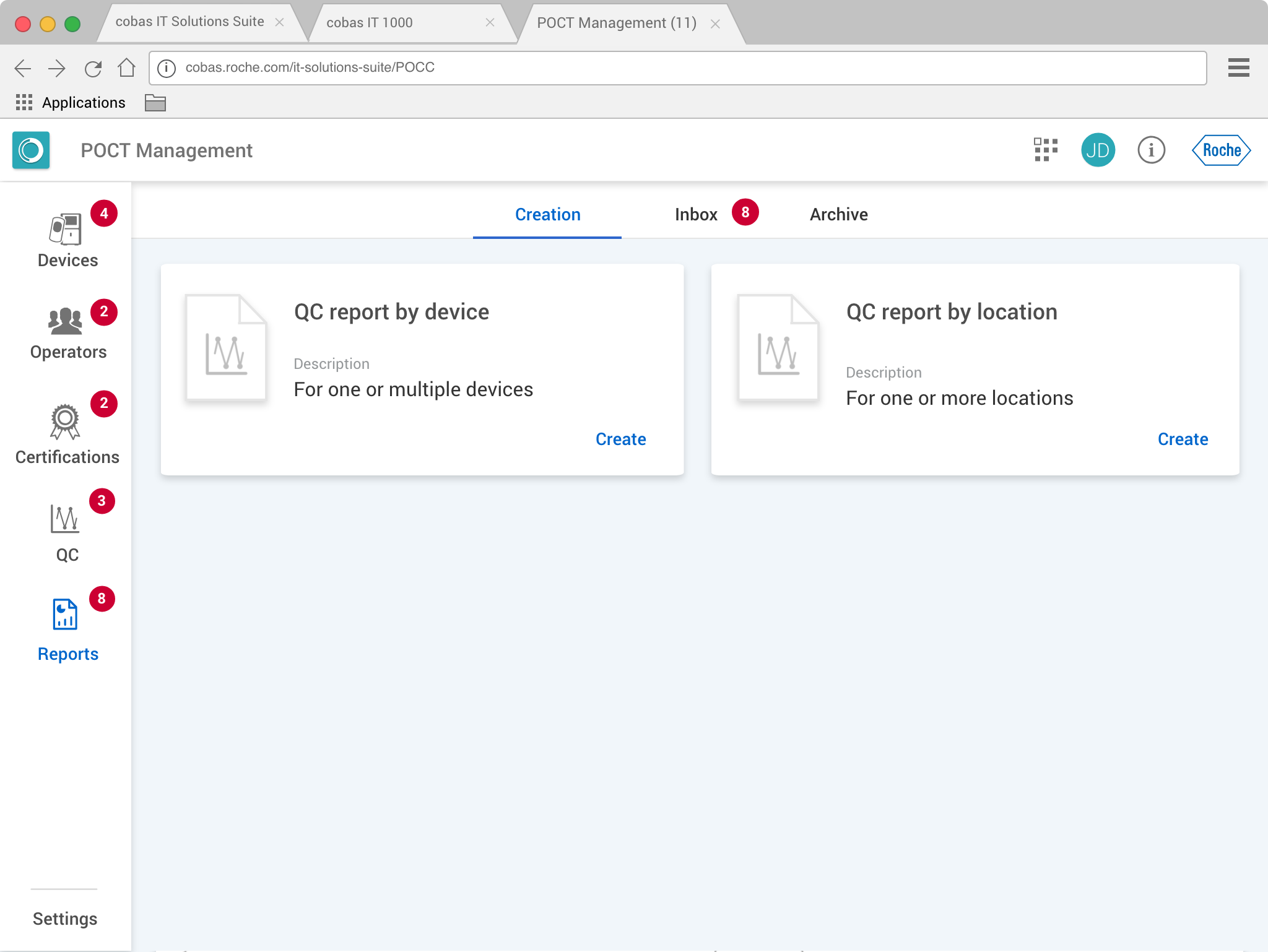Open the browser hamburger menu
Screen dimensions: 1268x952
(1238, 67)
